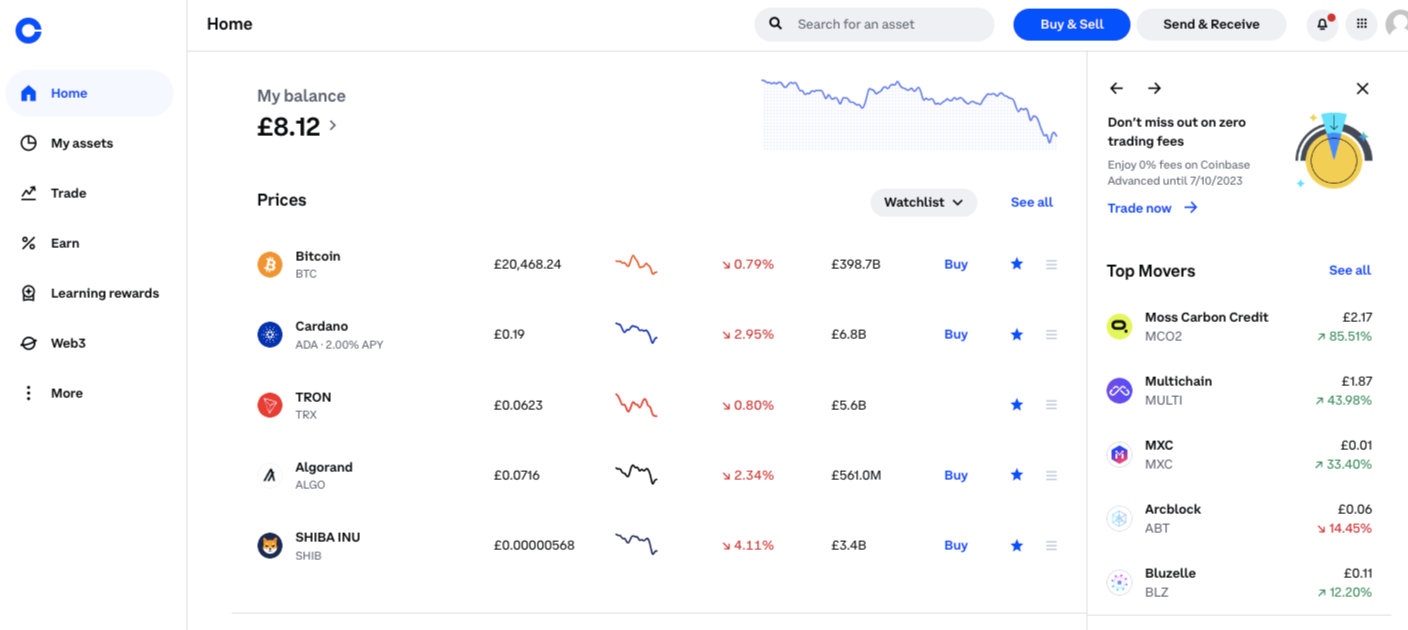The height and width of the screenshot is (630, 1408).
Task: Open the notifications bell
Action: [x=1322, y=24]
